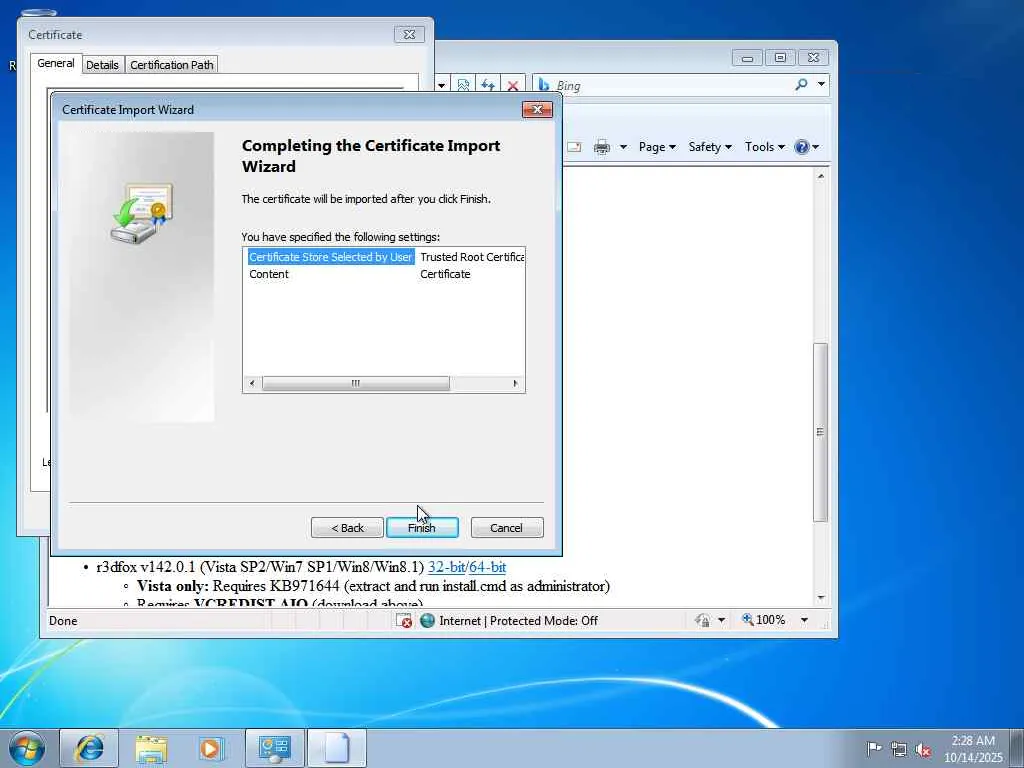Click the Control Panel taskbar icon
Image resolution: width=1024 pixels, height=768 pixels.
275,748
